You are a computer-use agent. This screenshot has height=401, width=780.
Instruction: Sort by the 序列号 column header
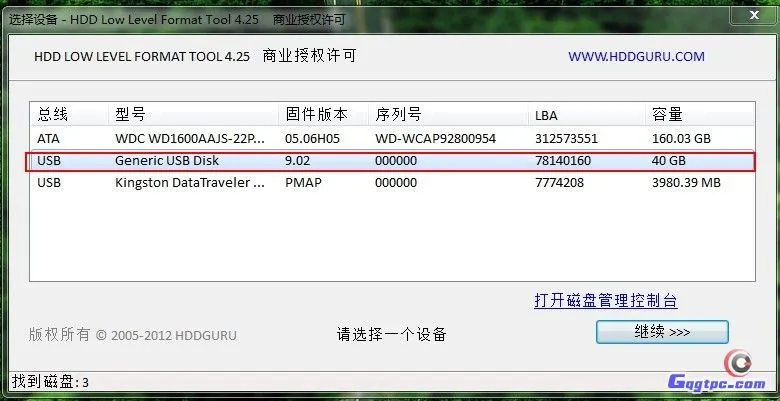pyautogui.click(x=448, y=115)
